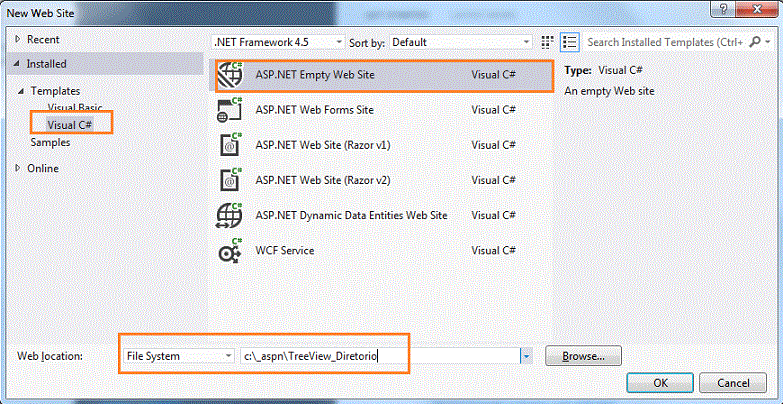Collapse the Templates tree node

tap(21, 91)
